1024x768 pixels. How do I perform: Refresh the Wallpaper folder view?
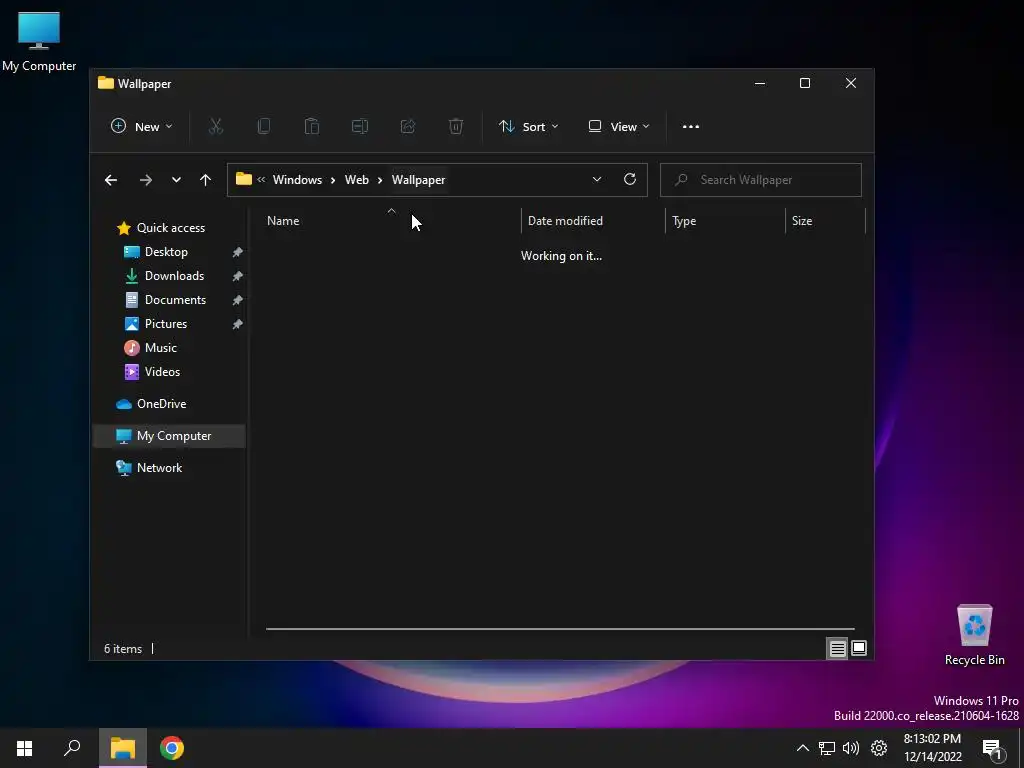point(630,179)
